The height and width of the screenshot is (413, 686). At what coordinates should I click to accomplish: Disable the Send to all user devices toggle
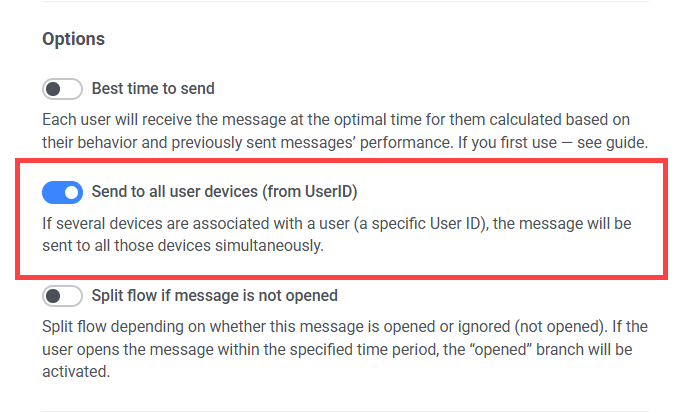62,191
